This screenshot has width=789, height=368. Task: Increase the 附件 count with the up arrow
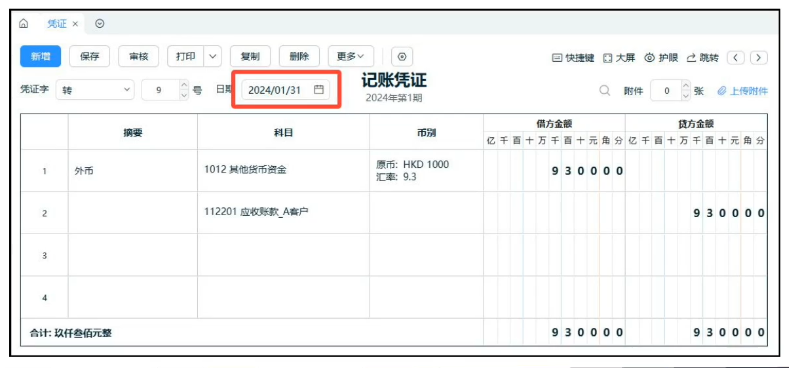(685, 86)
